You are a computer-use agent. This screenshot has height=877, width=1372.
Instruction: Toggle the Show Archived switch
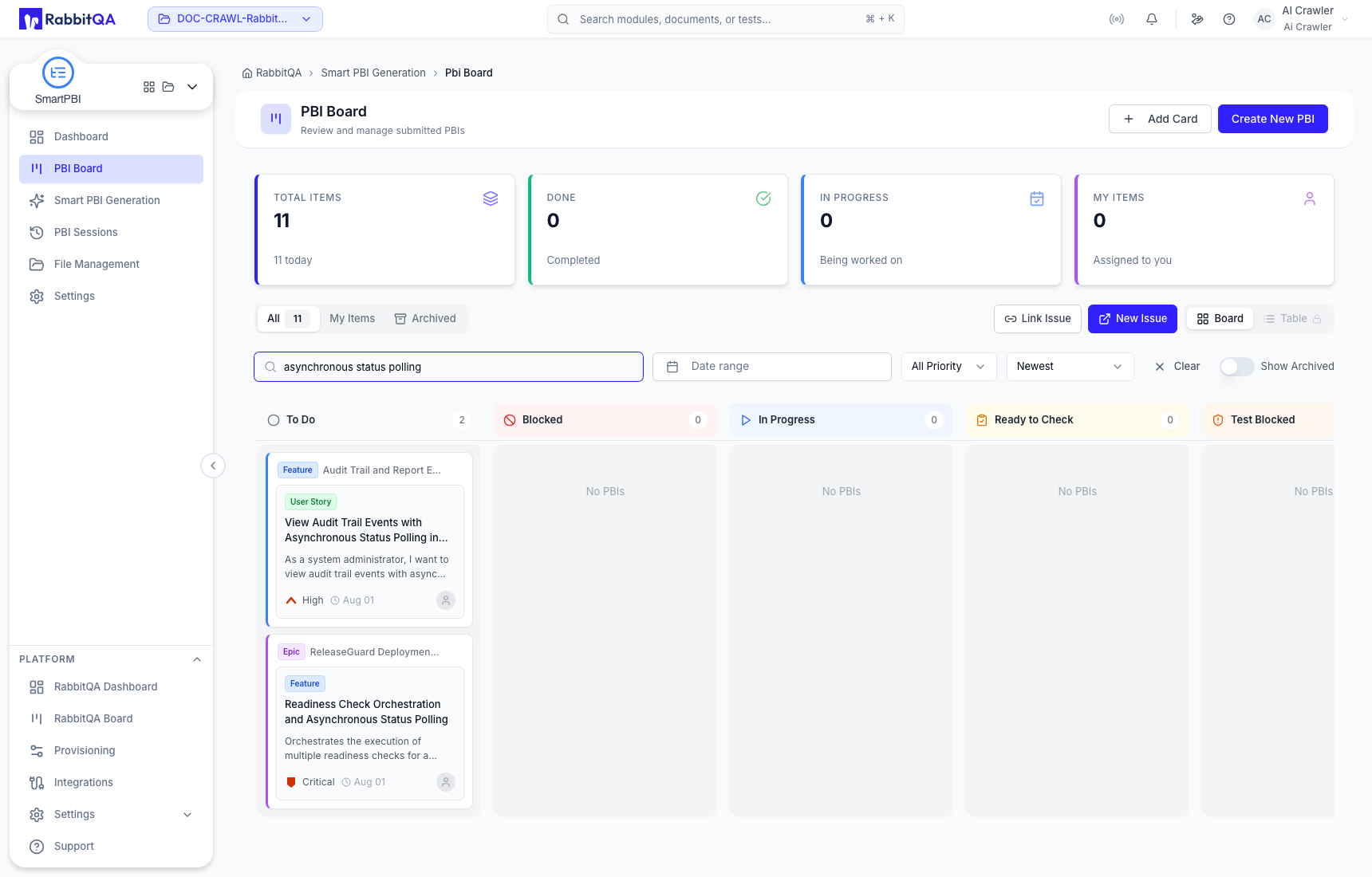[x=1236, y=367]
